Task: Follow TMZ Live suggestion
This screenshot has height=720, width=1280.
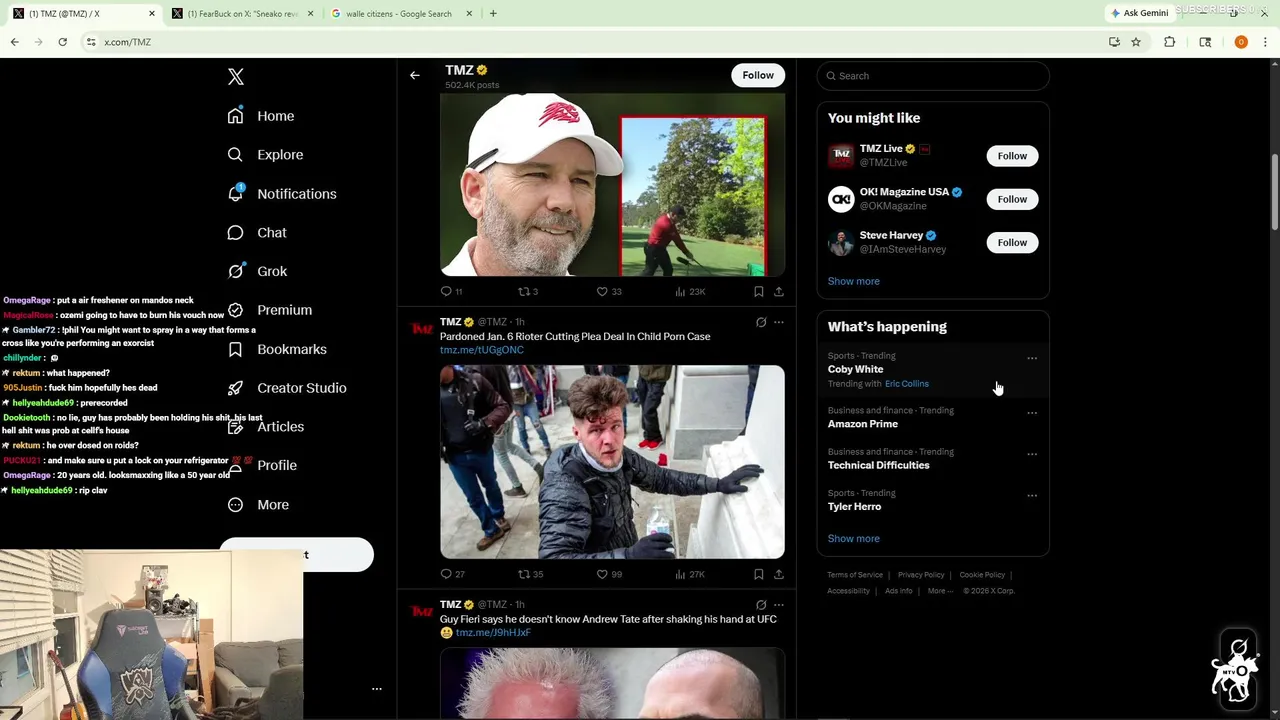Action: [1012, 156]
